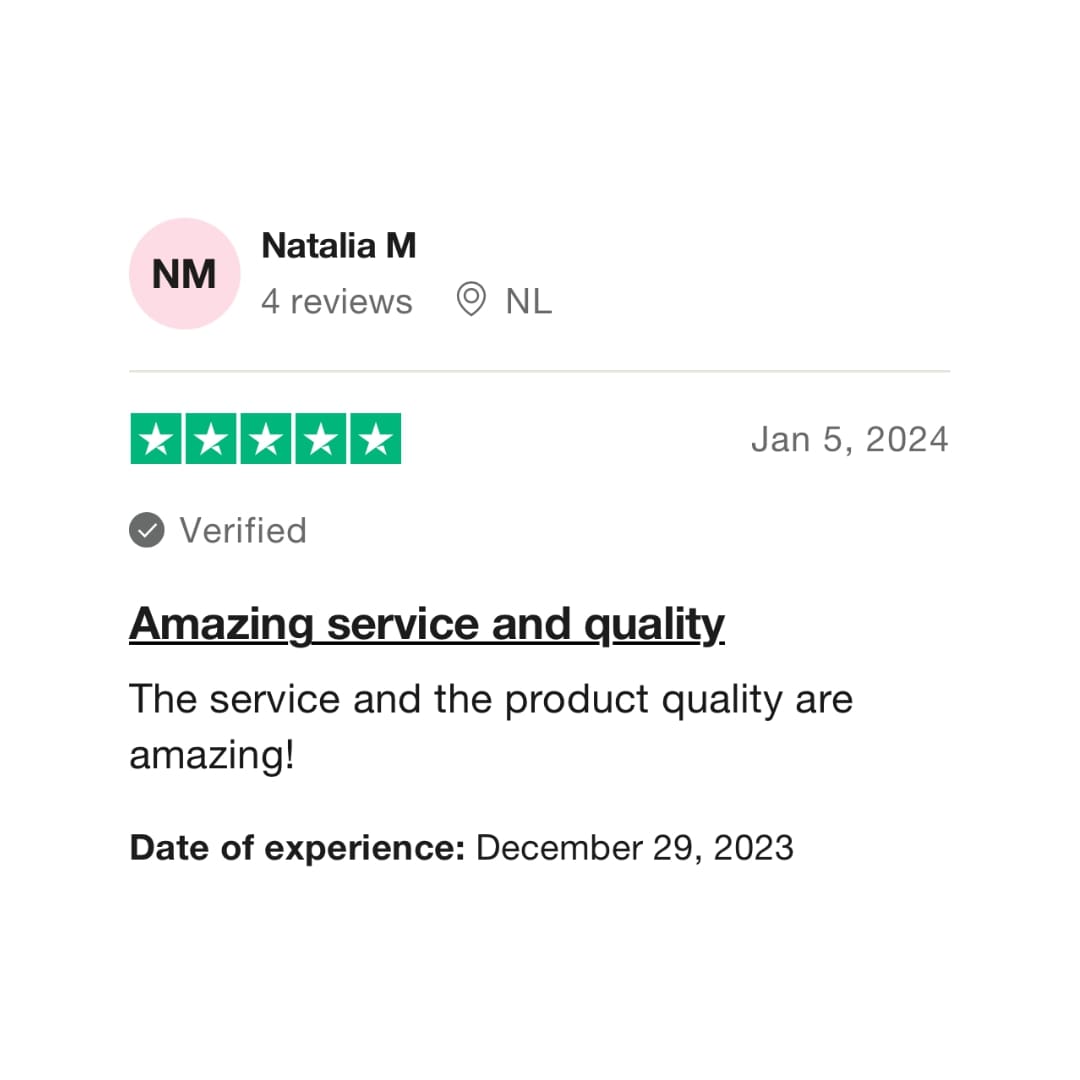Click the fifth green star
This screenshot has height=1080, width=1080.
(x=375, y=439)
